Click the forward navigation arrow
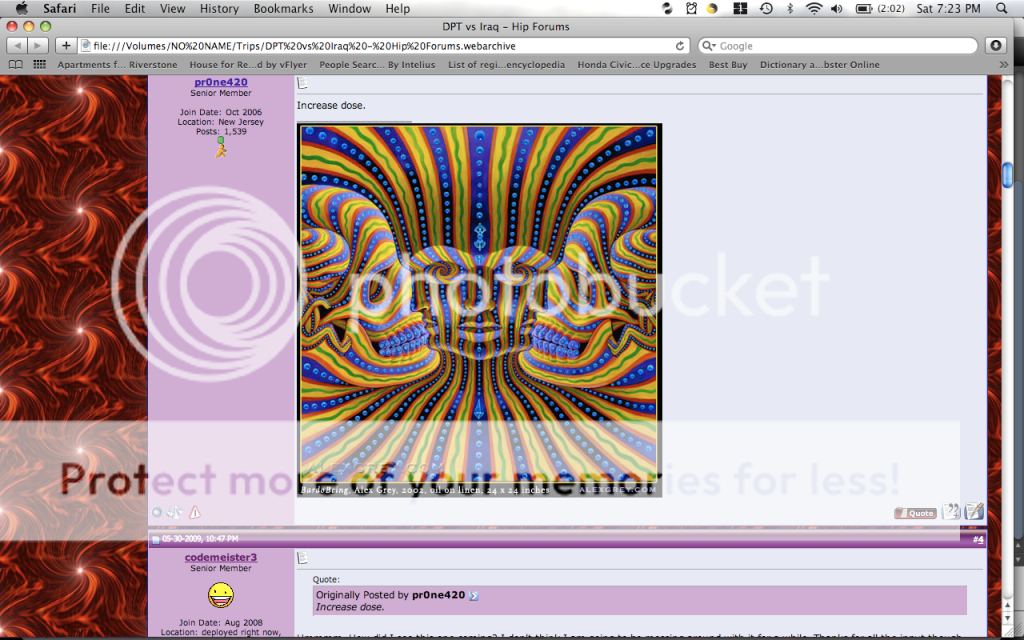Screen dimensions: 1024x640 click(x=38, y=46)
